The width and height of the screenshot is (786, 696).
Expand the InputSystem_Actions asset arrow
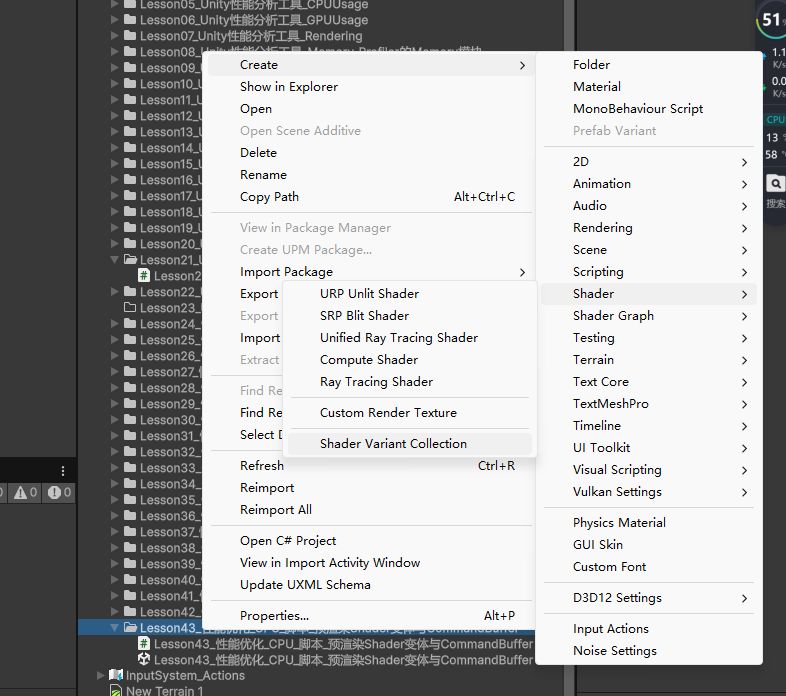click(x=100, y=676)
